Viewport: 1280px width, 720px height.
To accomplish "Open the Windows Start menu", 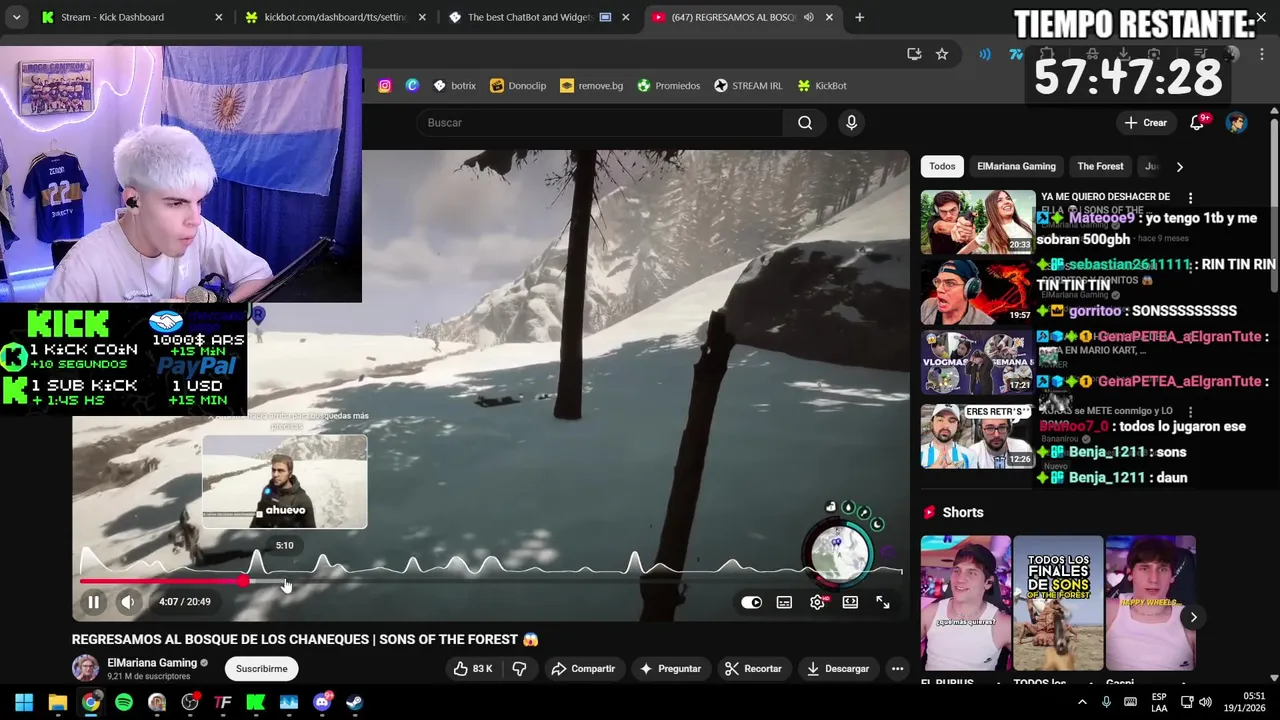I will pos(24,703).
